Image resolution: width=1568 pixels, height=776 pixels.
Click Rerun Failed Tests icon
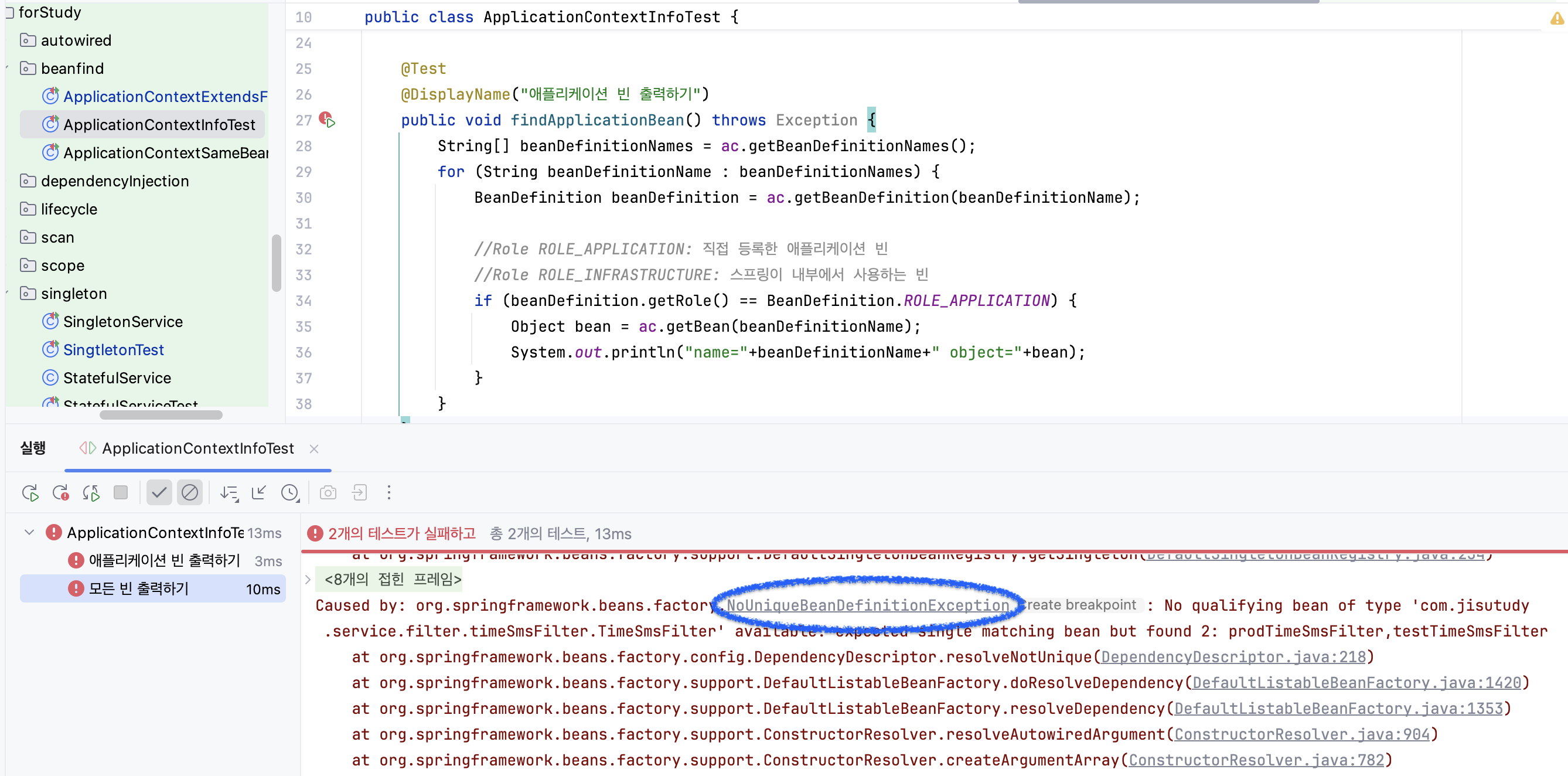click(60, 492)
